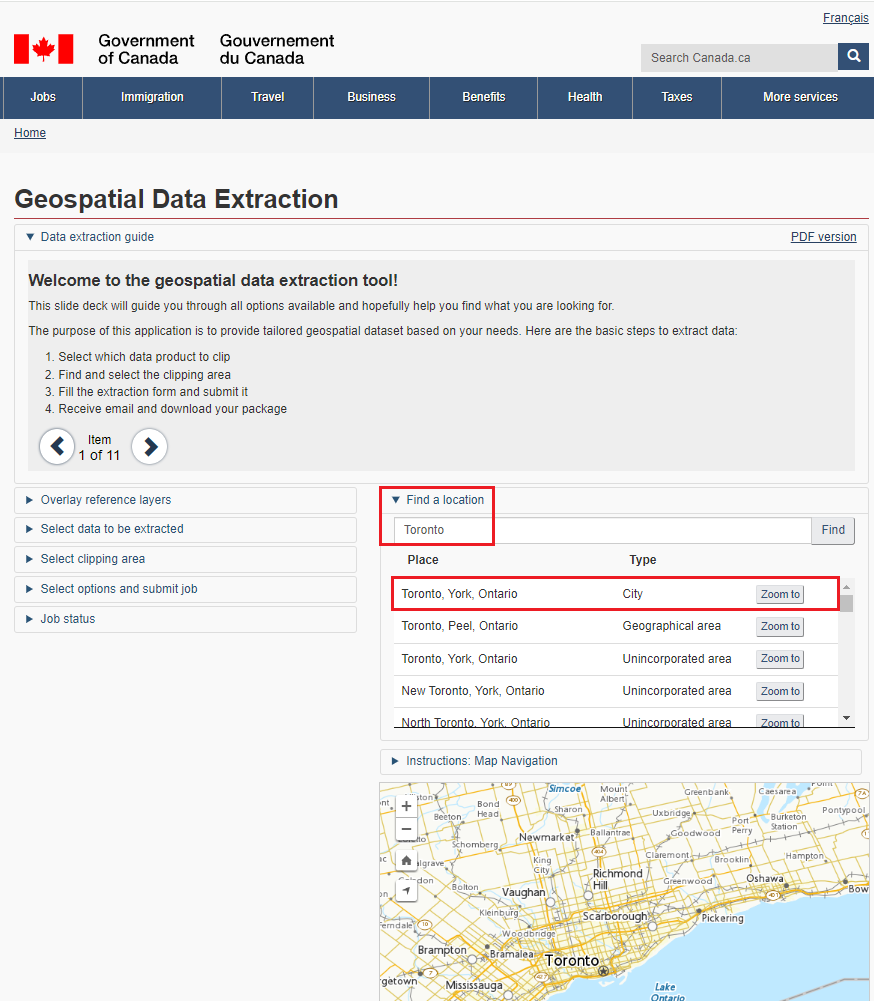
Task: Zoom in on the map with plus
Action: [x=407, y=806]
